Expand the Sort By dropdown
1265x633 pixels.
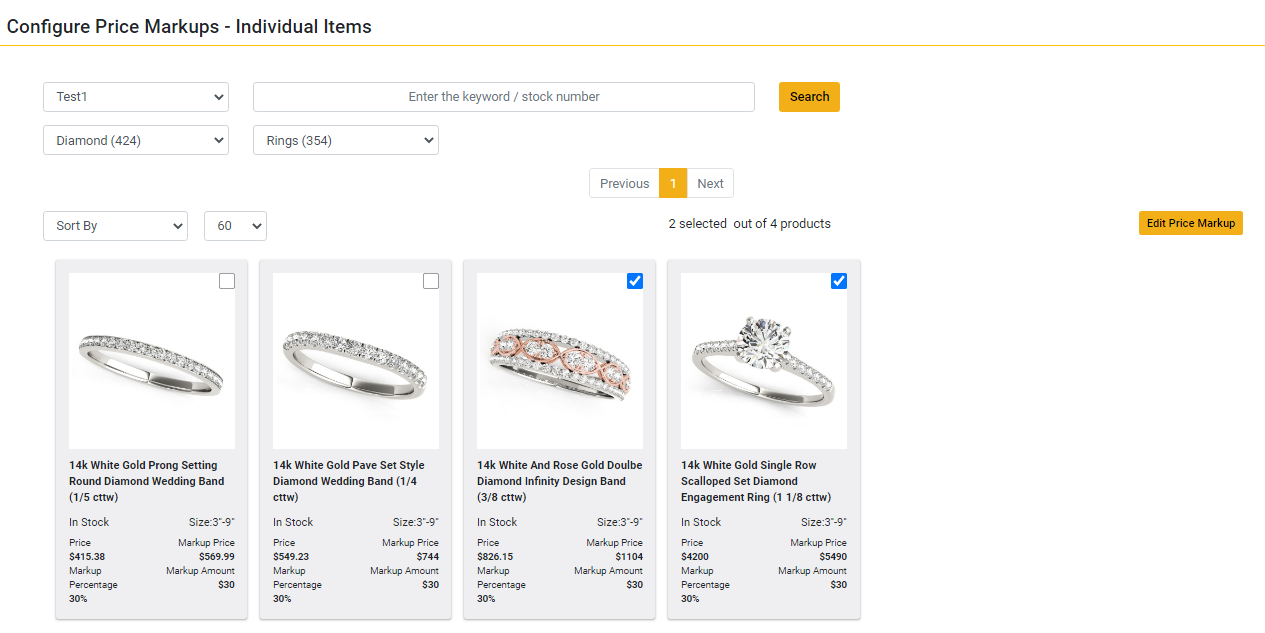(x=114, y=225)
